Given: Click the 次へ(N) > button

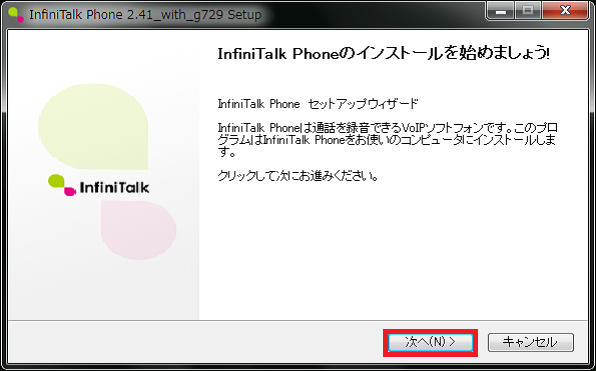Looking at the screenshot, I should click(430, 343).
